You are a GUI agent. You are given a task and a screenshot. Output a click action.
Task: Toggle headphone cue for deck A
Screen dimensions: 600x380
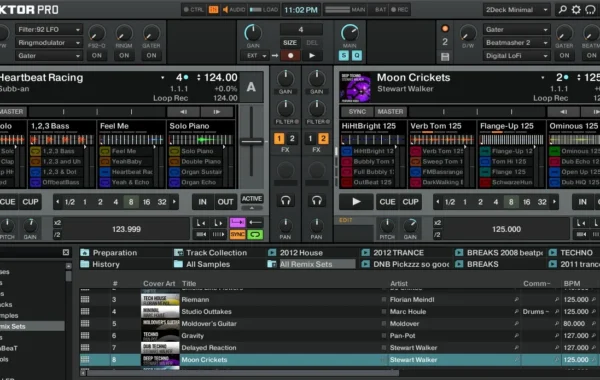tap(285, 201)
